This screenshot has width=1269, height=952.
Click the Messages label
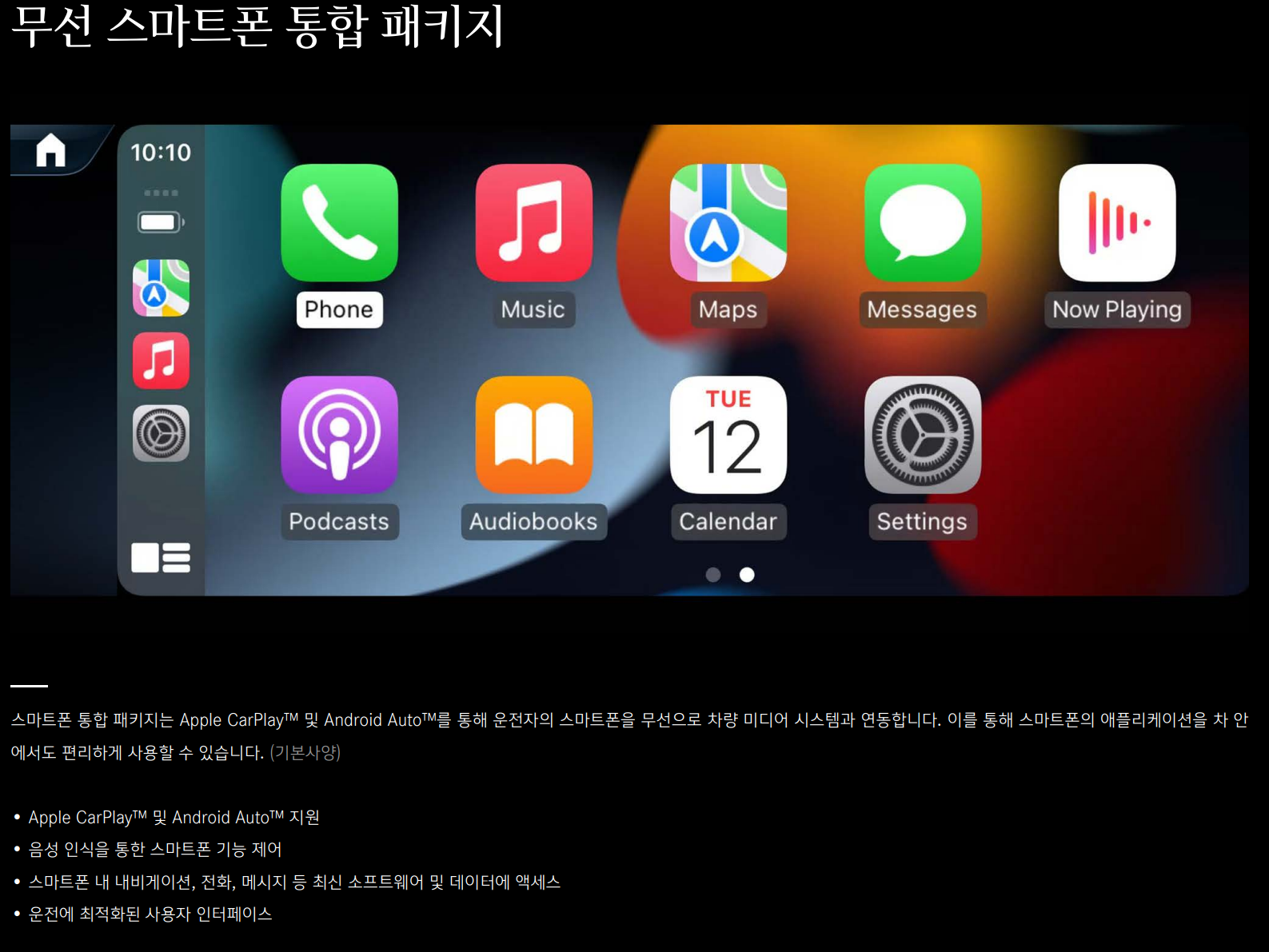click(923, 309)
